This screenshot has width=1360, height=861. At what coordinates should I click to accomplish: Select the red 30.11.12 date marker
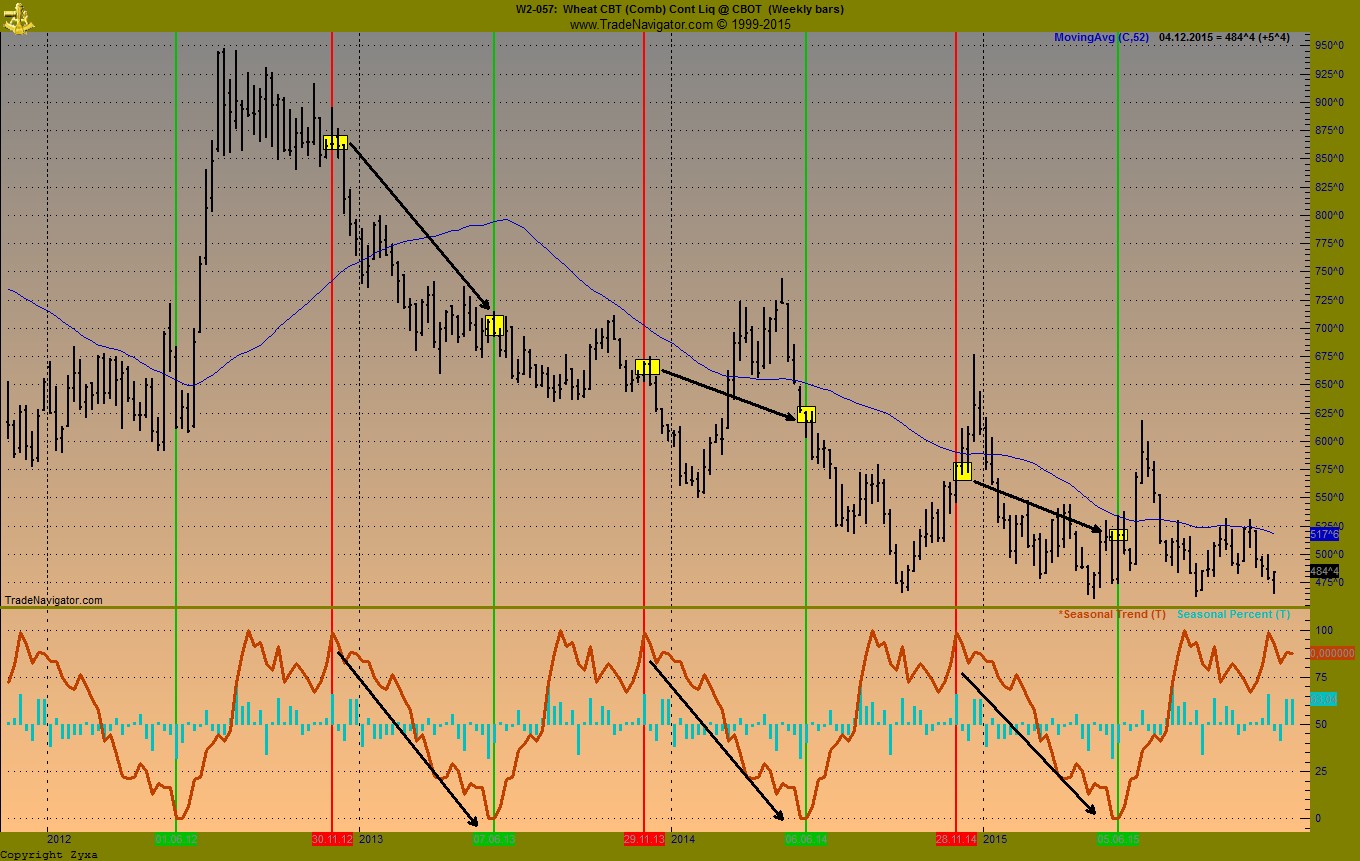pyautogui.click(x=332, y=839)
